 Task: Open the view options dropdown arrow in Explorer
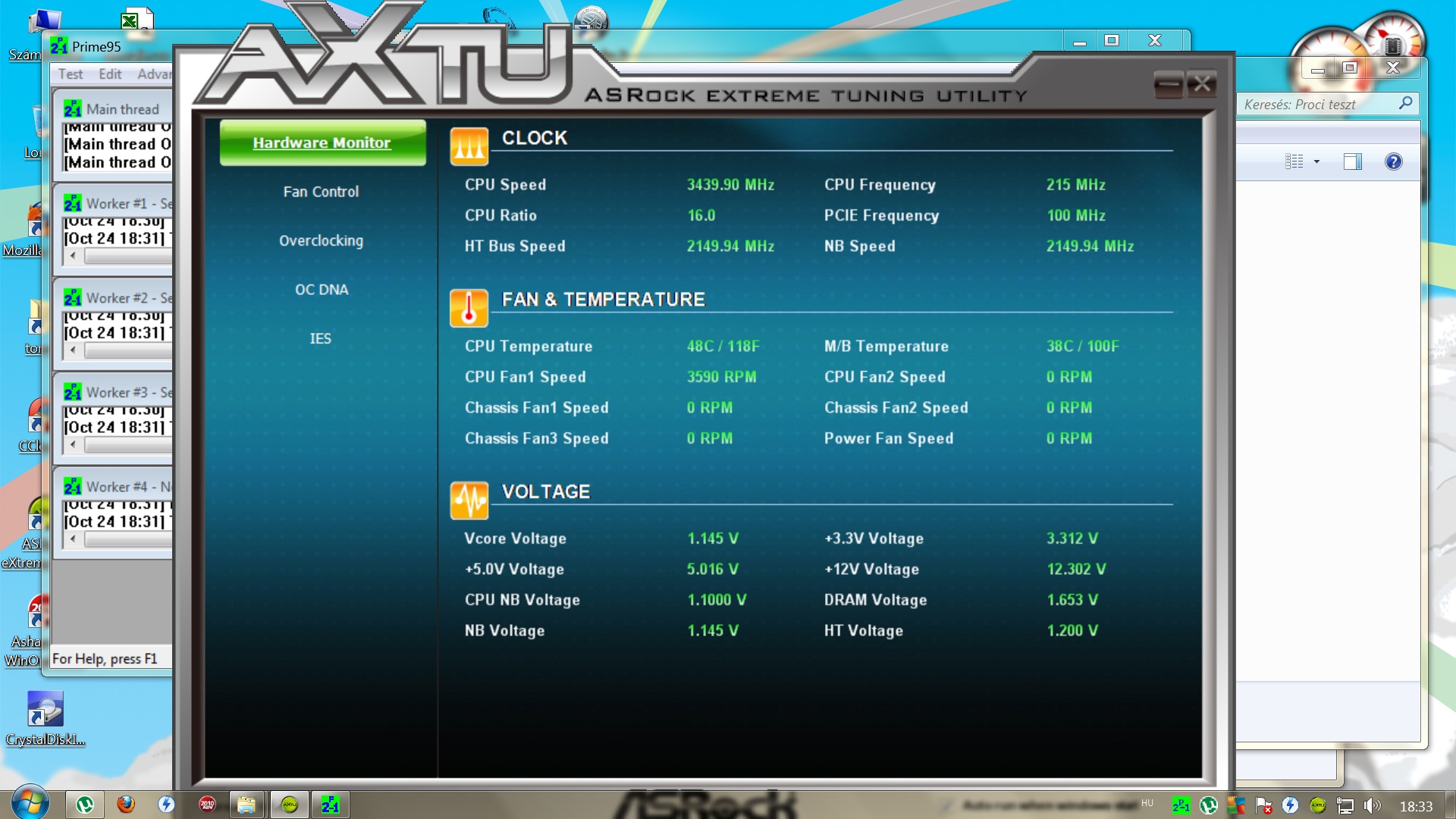click(x=1316, y=162)
